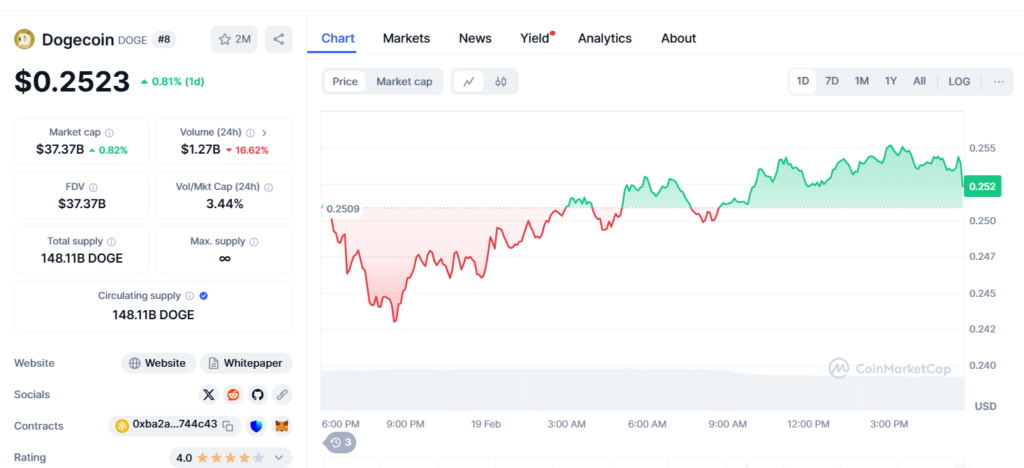Open the Analytics tab

(x=605, y=39)
